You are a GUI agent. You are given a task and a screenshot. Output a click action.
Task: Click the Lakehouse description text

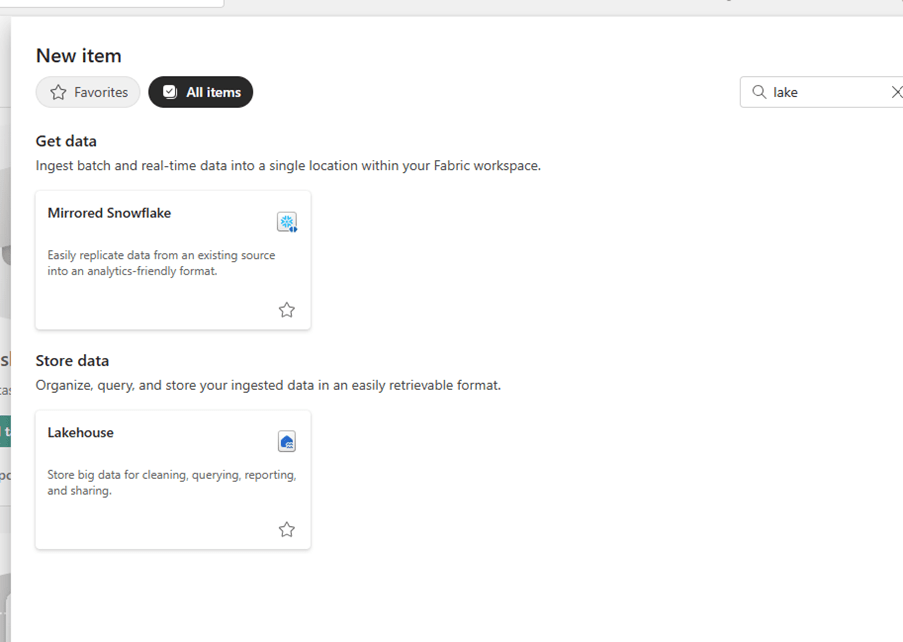pos(171,483)
